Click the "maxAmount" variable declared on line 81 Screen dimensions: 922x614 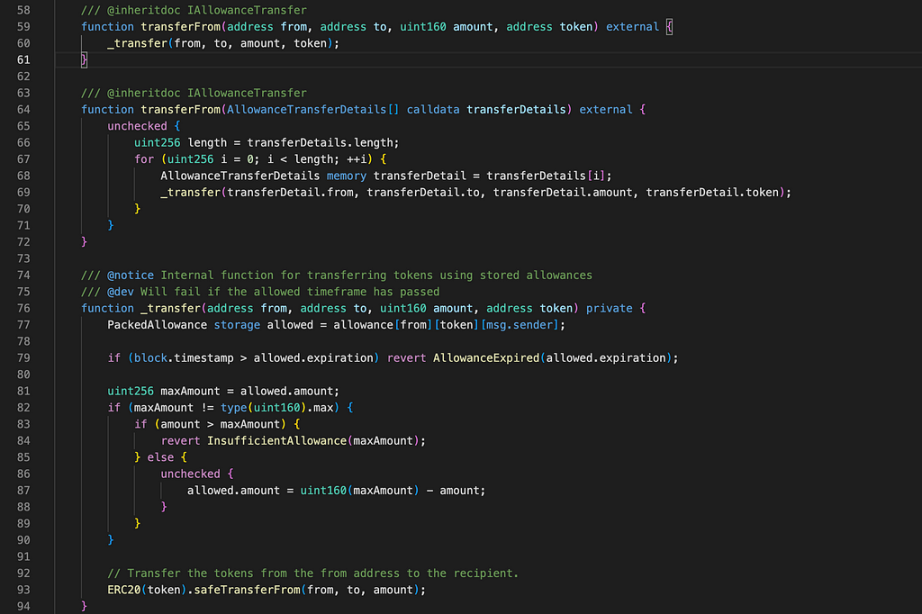coord(190,391)
